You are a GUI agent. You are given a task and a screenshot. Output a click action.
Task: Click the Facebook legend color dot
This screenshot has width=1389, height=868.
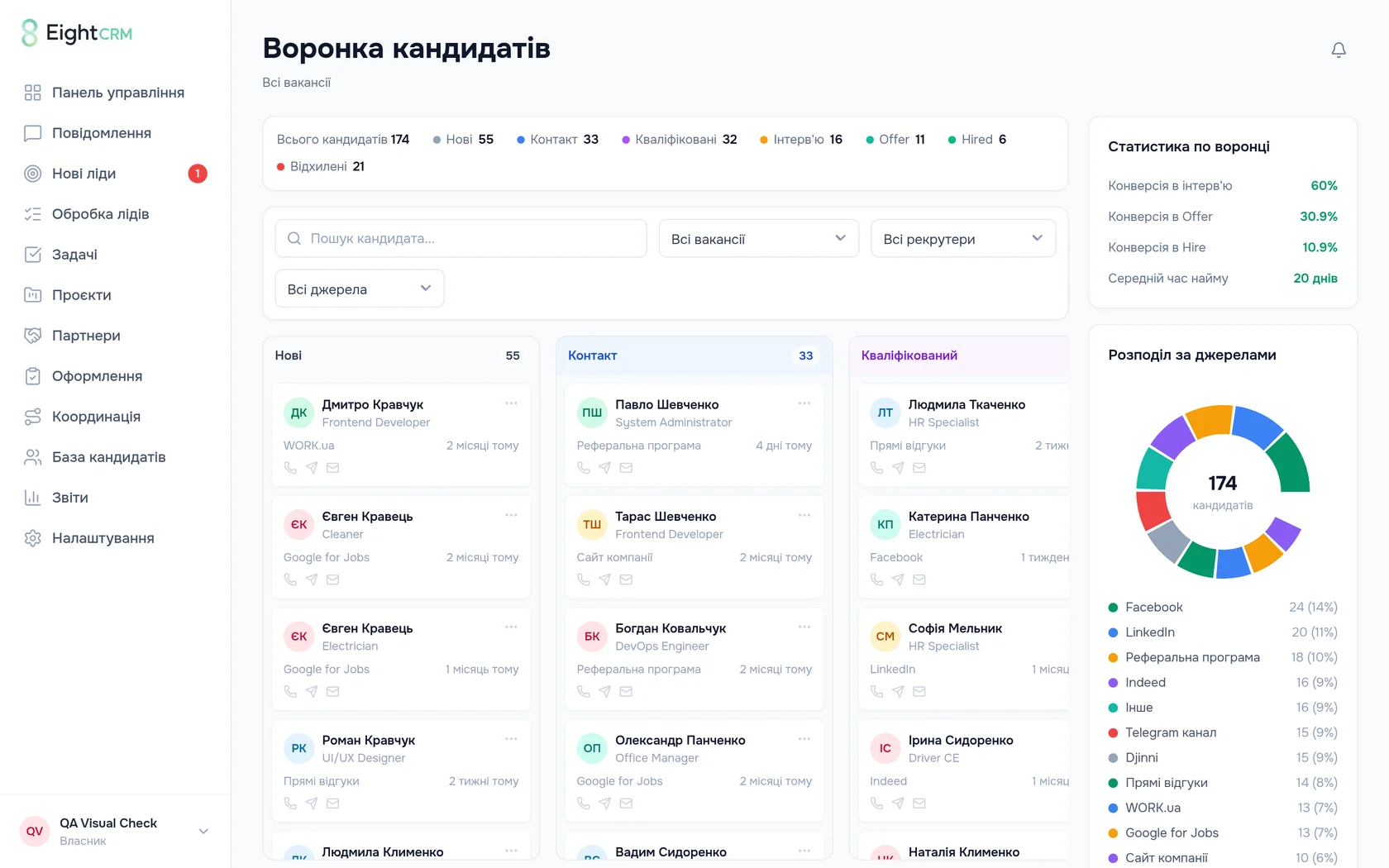coord(1113,608)
